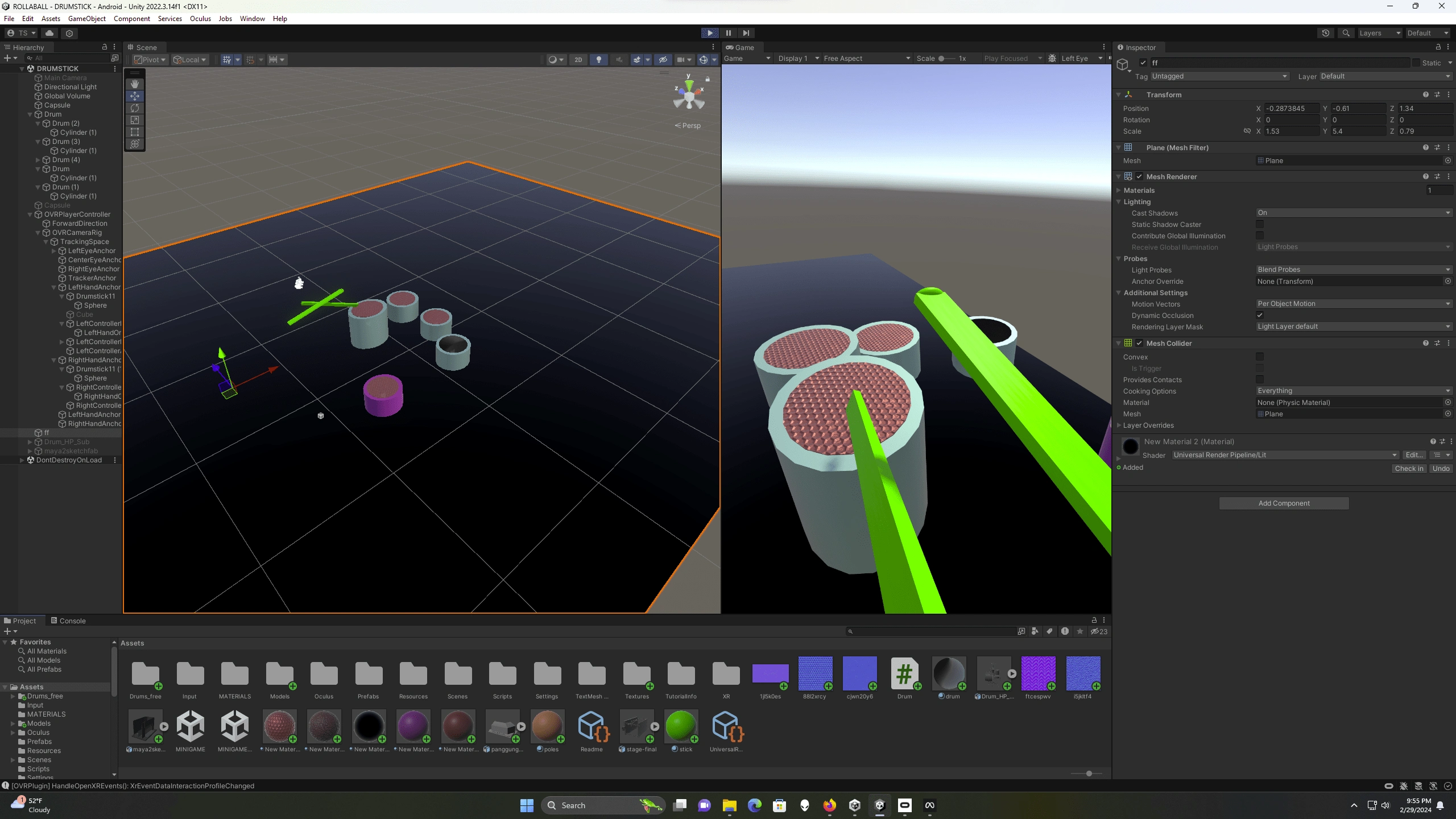Click the cloud services icon
The height and width of the screenshot is (819, 1456).
[x=49, y=33]
